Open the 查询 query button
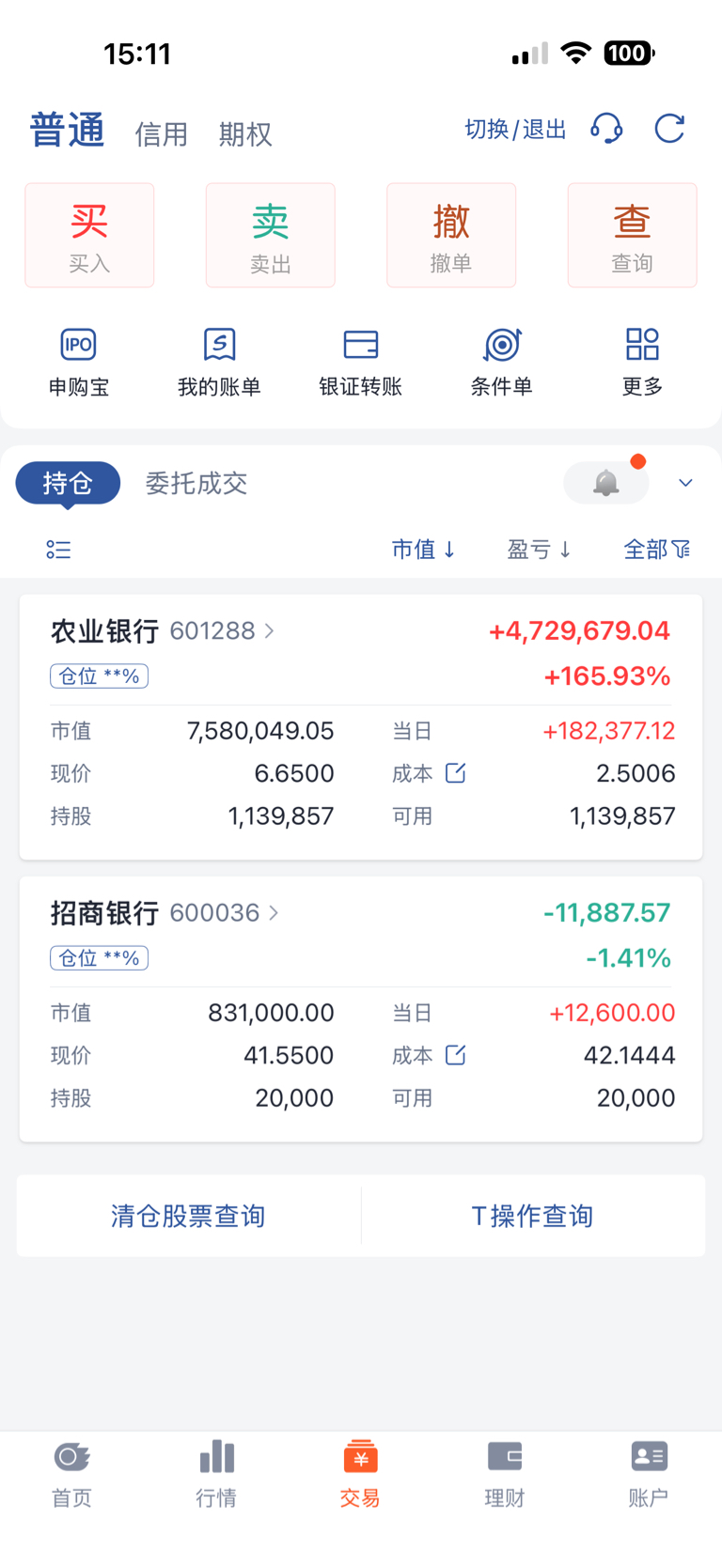The image size is (722, 1568). click(632, 235)
